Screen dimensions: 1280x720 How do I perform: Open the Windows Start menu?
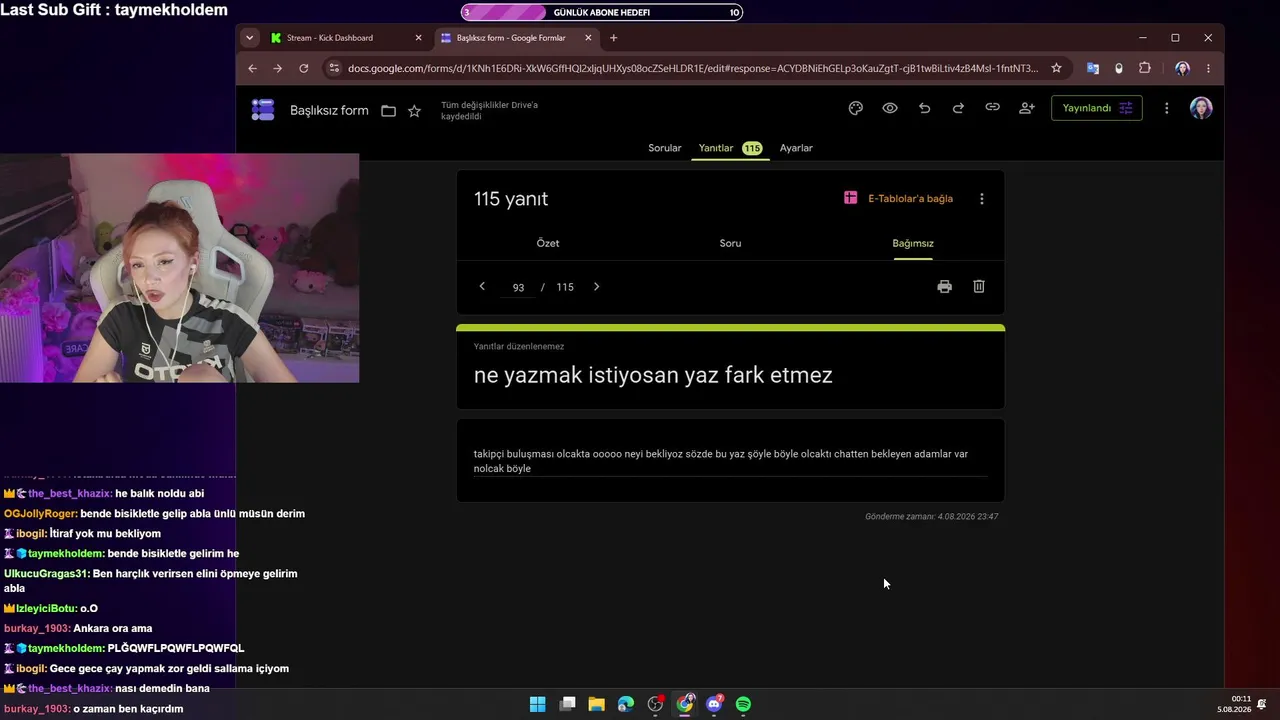coord(537,704)
